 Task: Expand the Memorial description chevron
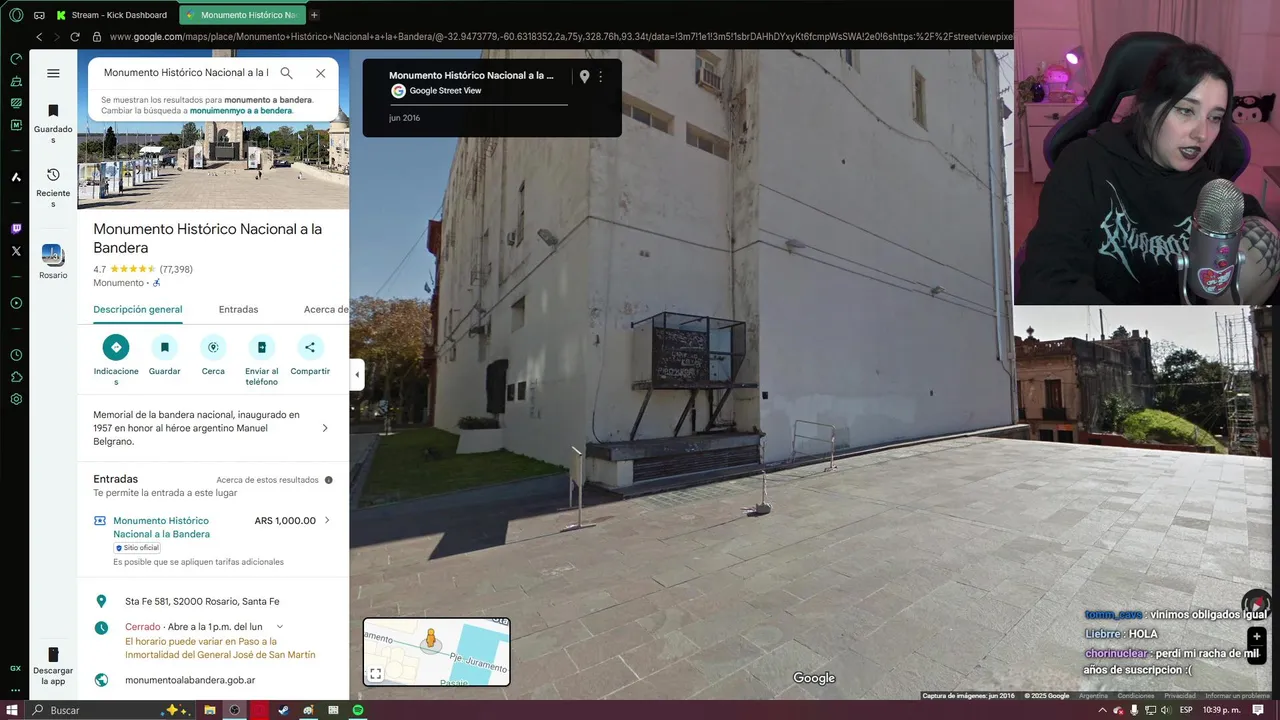point(325,428)
